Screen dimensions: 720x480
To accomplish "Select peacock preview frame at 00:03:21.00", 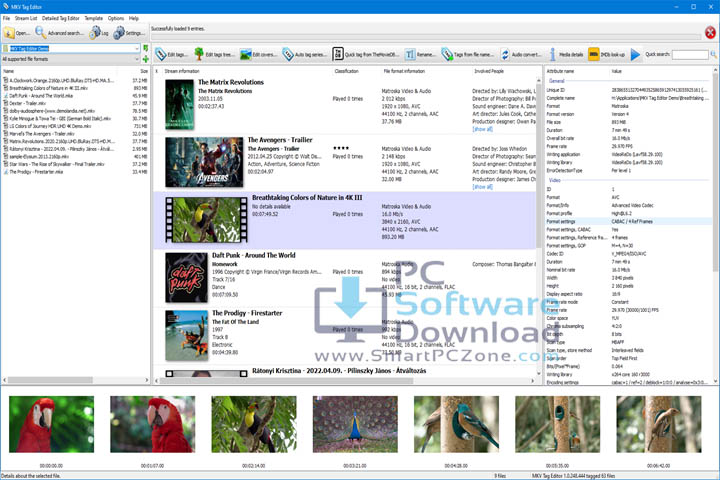I will click(355, 424).
